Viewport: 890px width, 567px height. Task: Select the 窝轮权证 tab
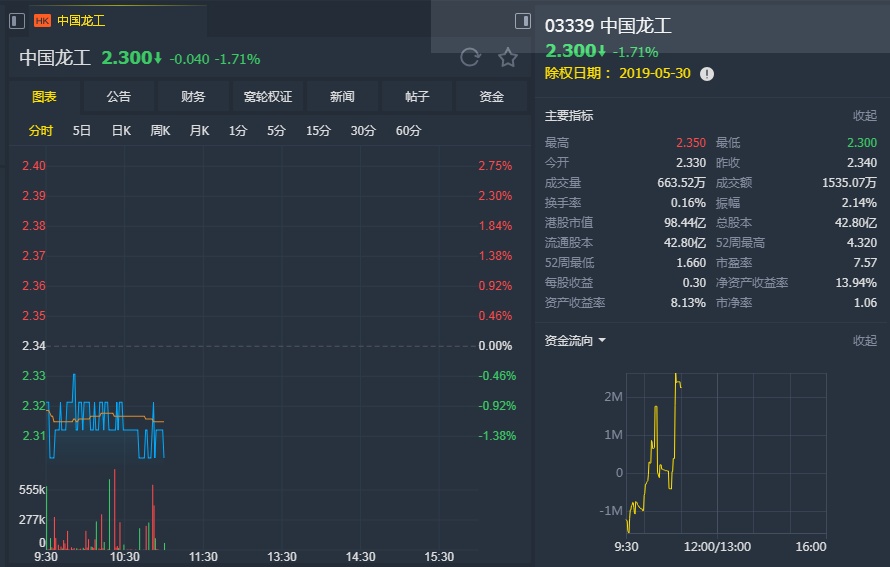pyautogui.click(x=268, y=97)
